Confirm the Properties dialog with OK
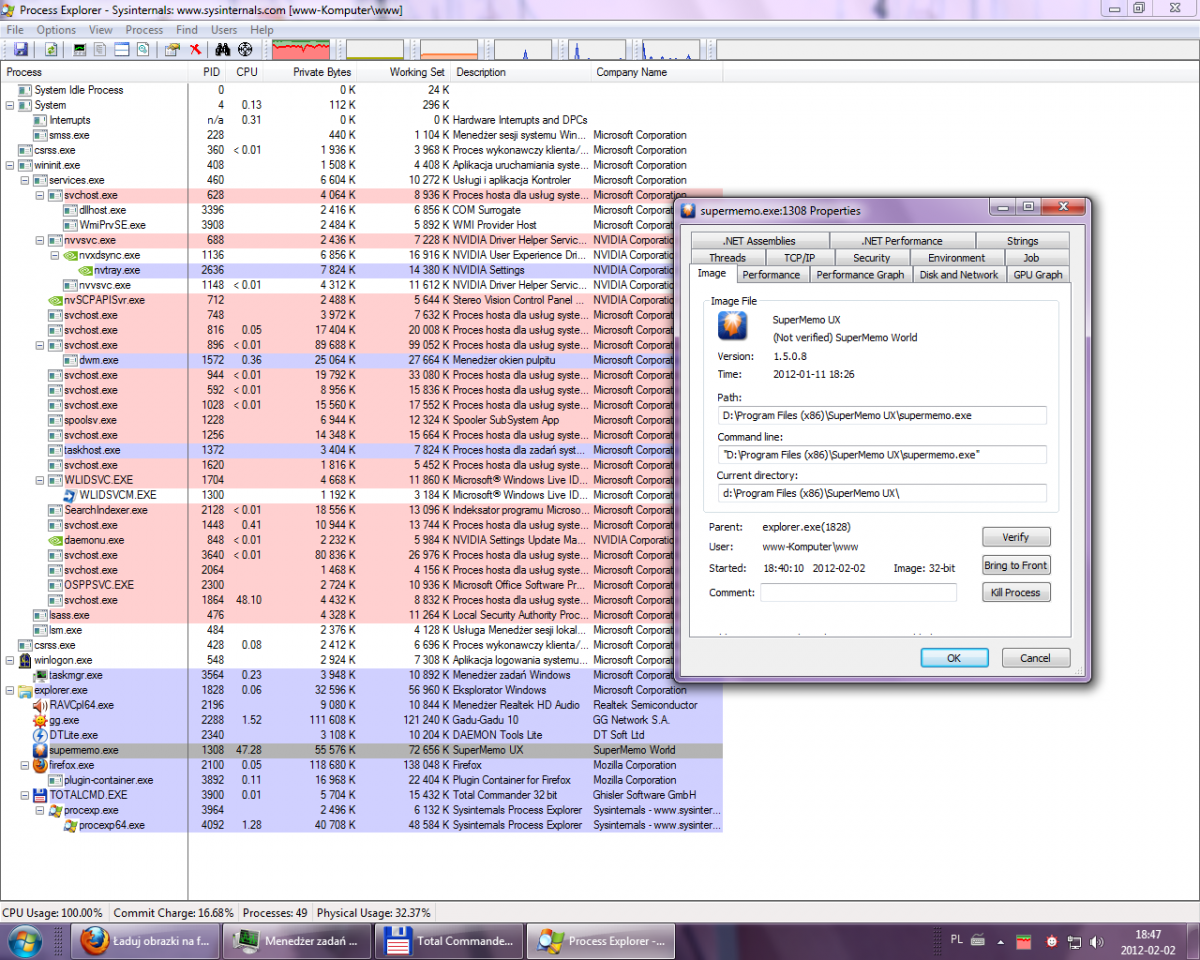Viewport: 1200px width, 960px height. point(954,658)
